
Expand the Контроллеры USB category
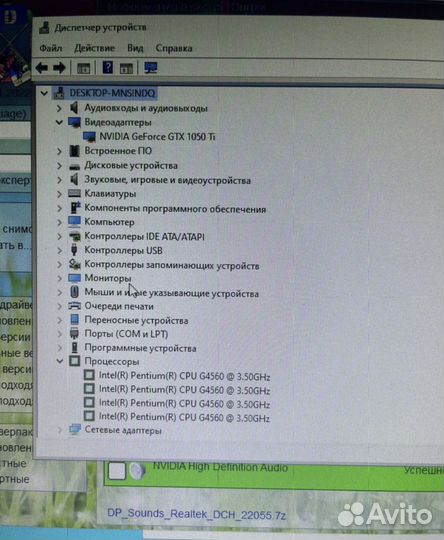(x=59, y=250)
